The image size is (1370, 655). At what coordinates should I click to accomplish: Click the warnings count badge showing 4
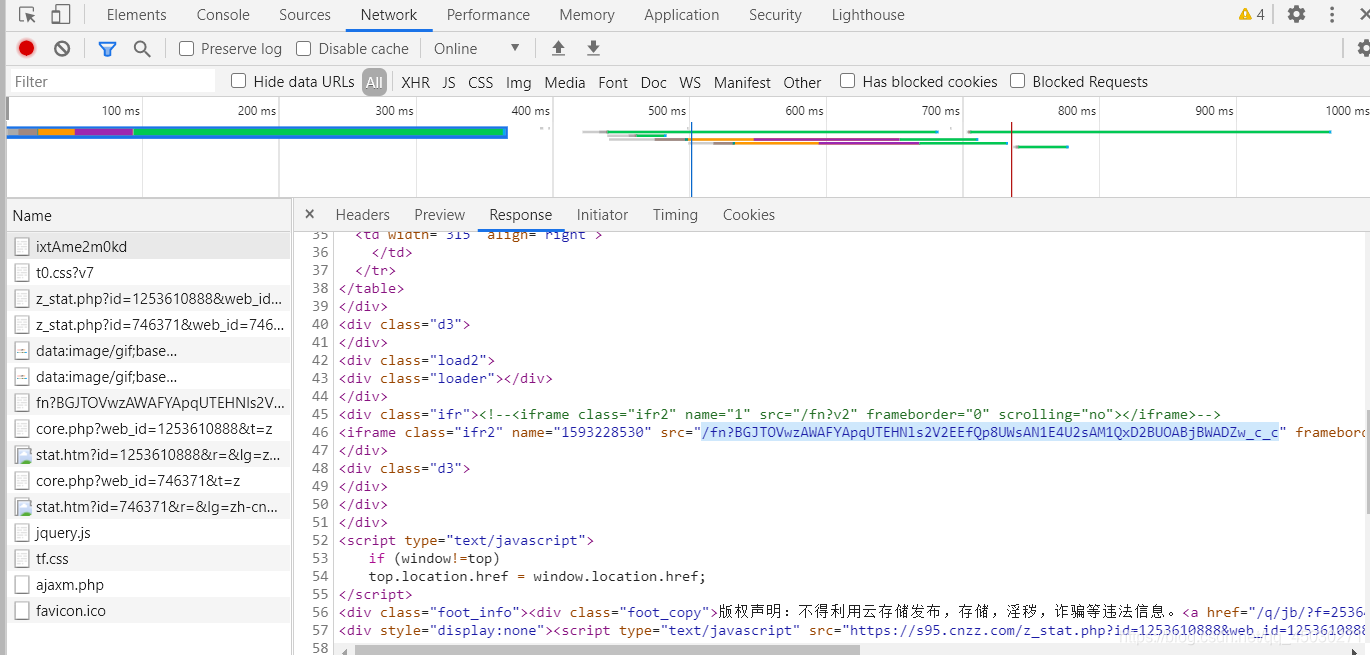pyautogui.click(x=1251, y=14)
